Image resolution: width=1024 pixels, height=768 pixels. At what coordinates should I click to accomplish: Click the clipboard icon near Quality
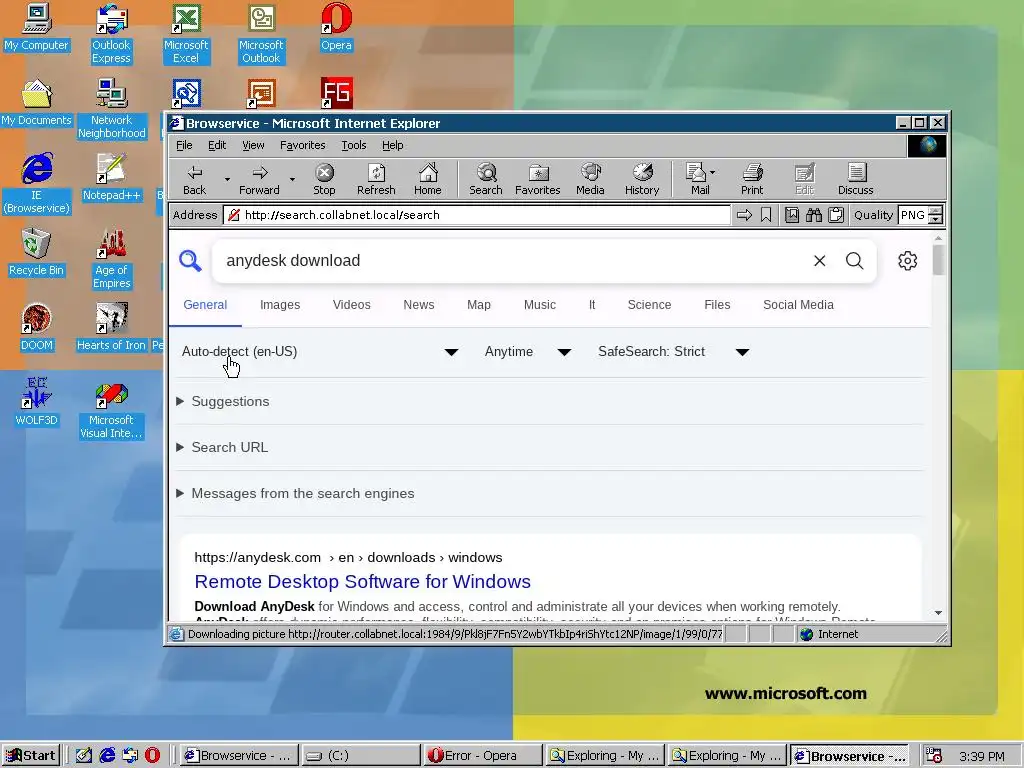(836, 215)
